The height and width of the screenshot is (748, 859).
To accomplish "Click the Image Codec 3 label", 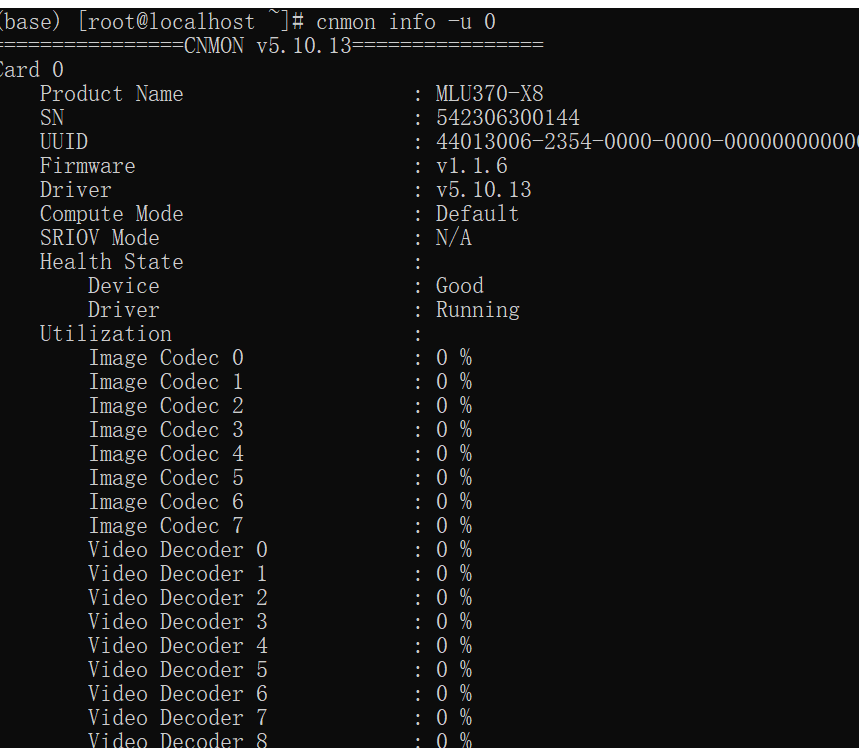I will [166, 430].
